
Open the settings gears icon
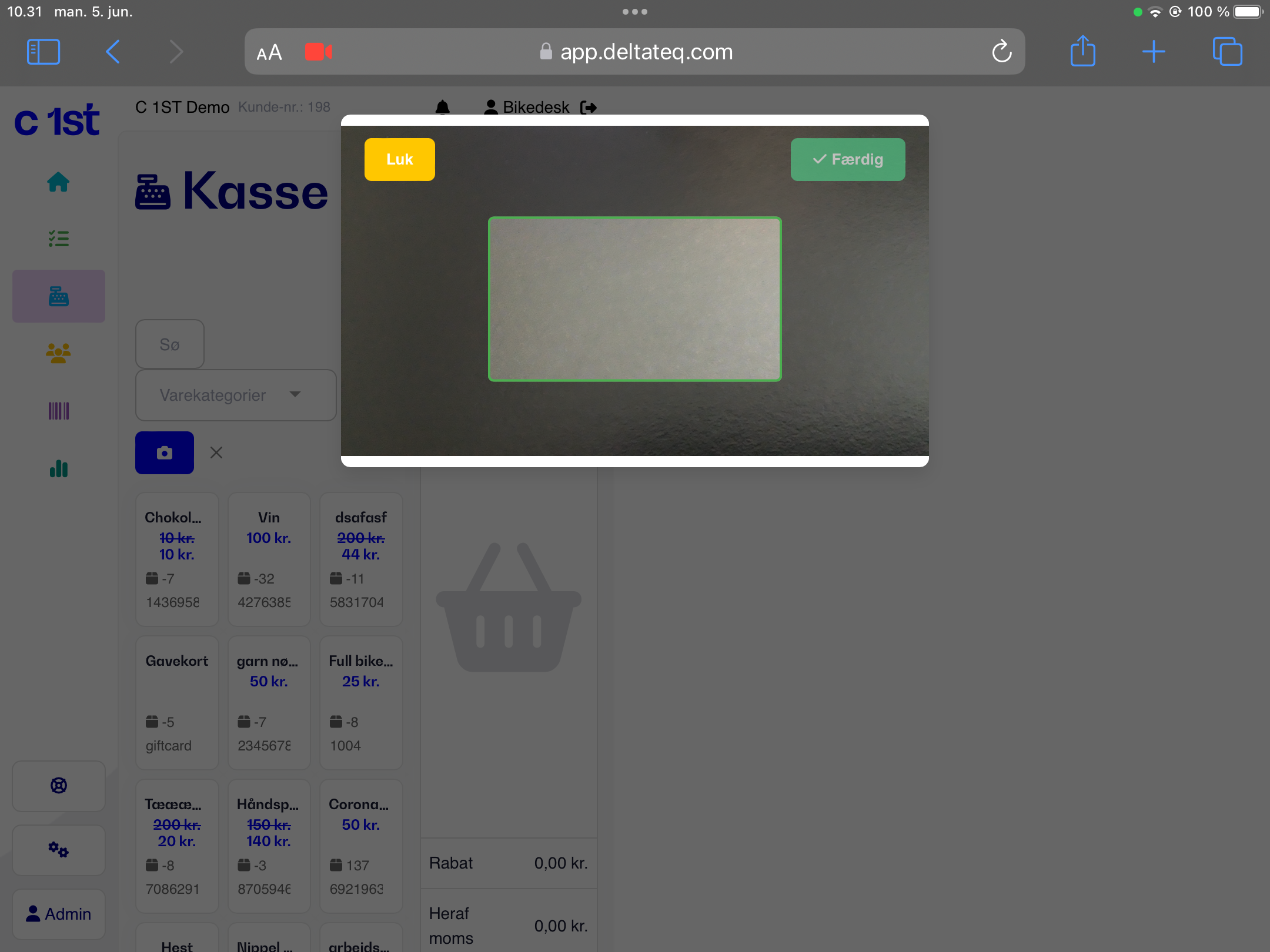(x=58, y=850)
